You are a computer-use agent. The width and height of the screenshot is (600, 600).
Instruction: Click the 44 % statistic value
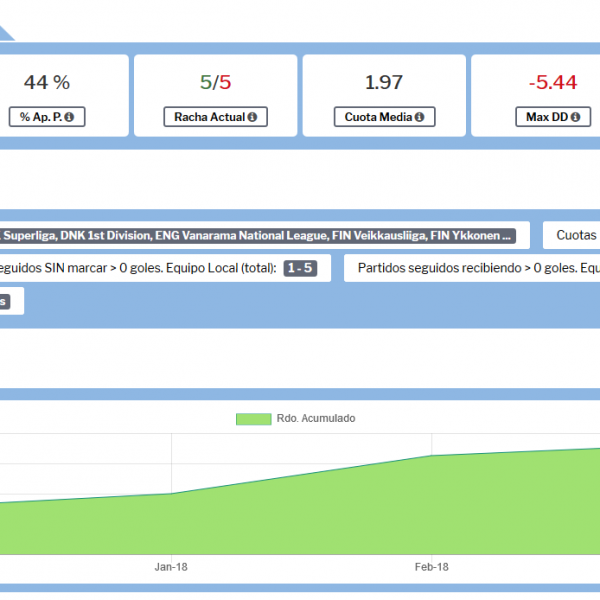(47, 82)
